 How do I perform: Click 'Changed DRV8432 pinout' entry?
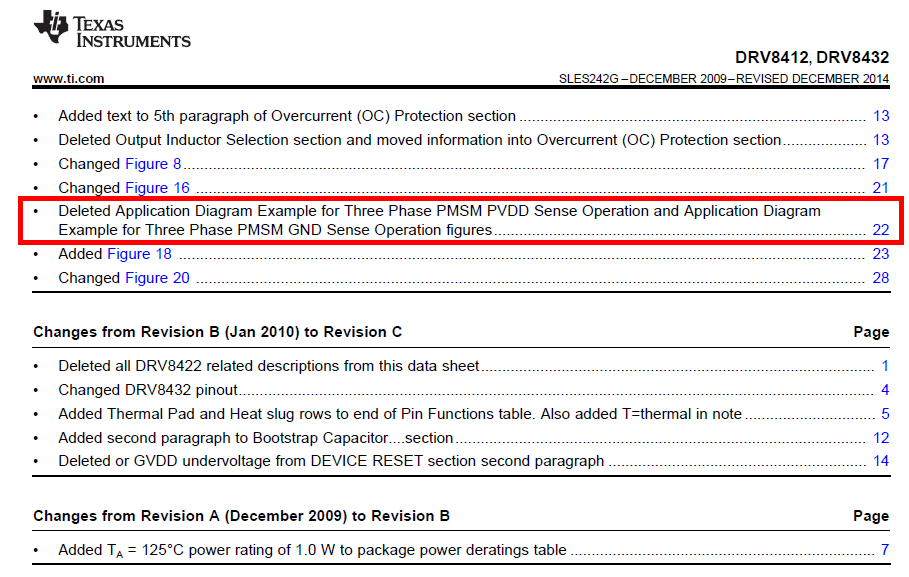[148, 390]
